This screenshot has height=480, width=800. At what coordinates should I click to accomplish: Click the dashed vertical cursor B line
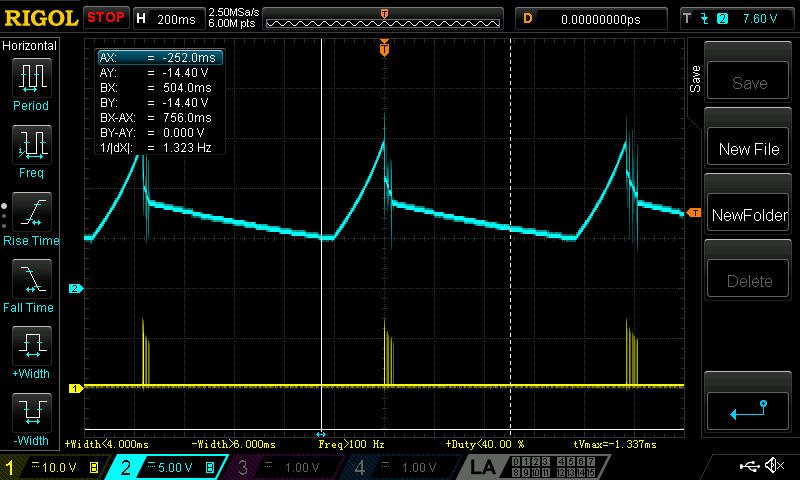click(511, 235)
